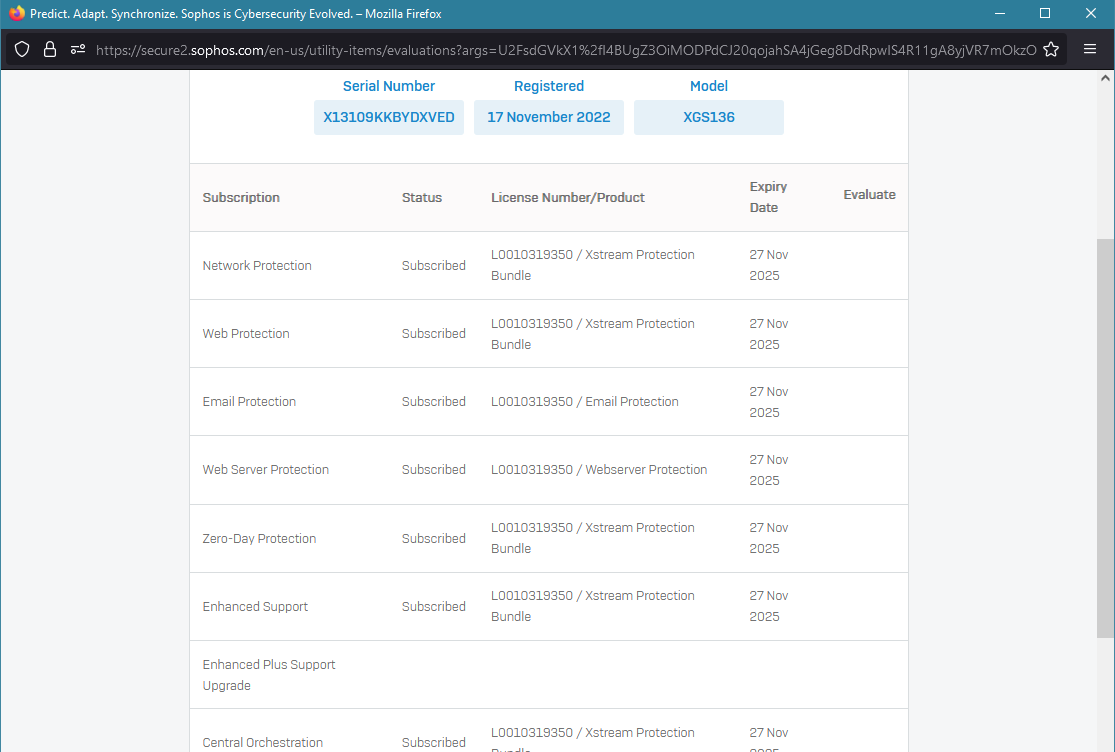The height and width of the screenshot is (752, 1115).
Task: Click the tracking protection shield icon
Action: tap(22, 50)
